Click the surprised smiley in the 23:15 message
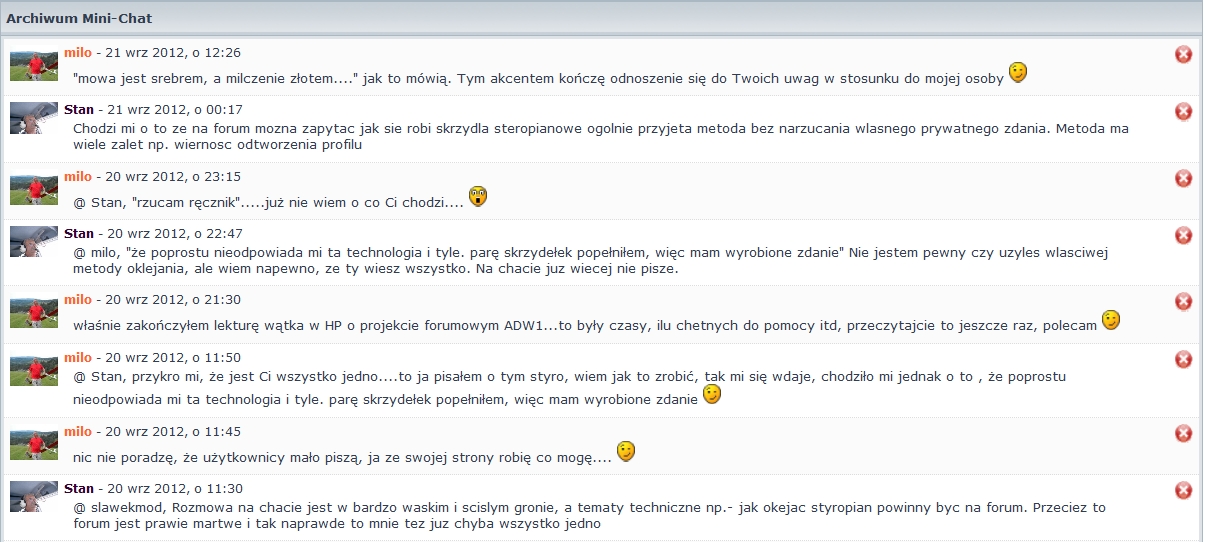Screen dimensions: 1205x542 click(x=478, y=196)
